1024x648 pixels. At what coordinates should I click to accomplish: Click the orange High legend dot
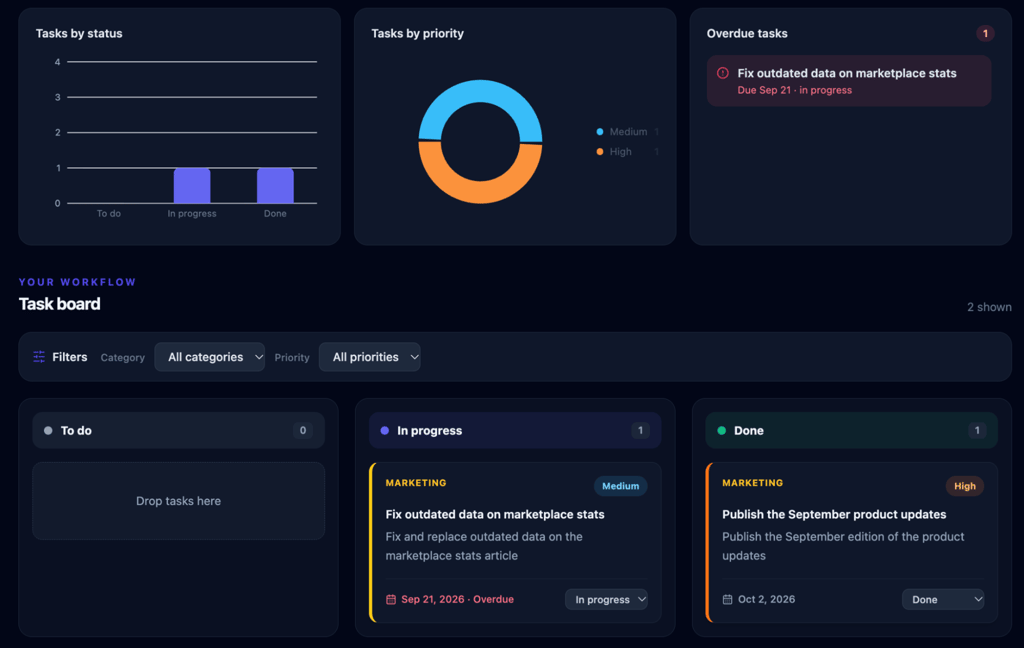[x=600, y=152]
